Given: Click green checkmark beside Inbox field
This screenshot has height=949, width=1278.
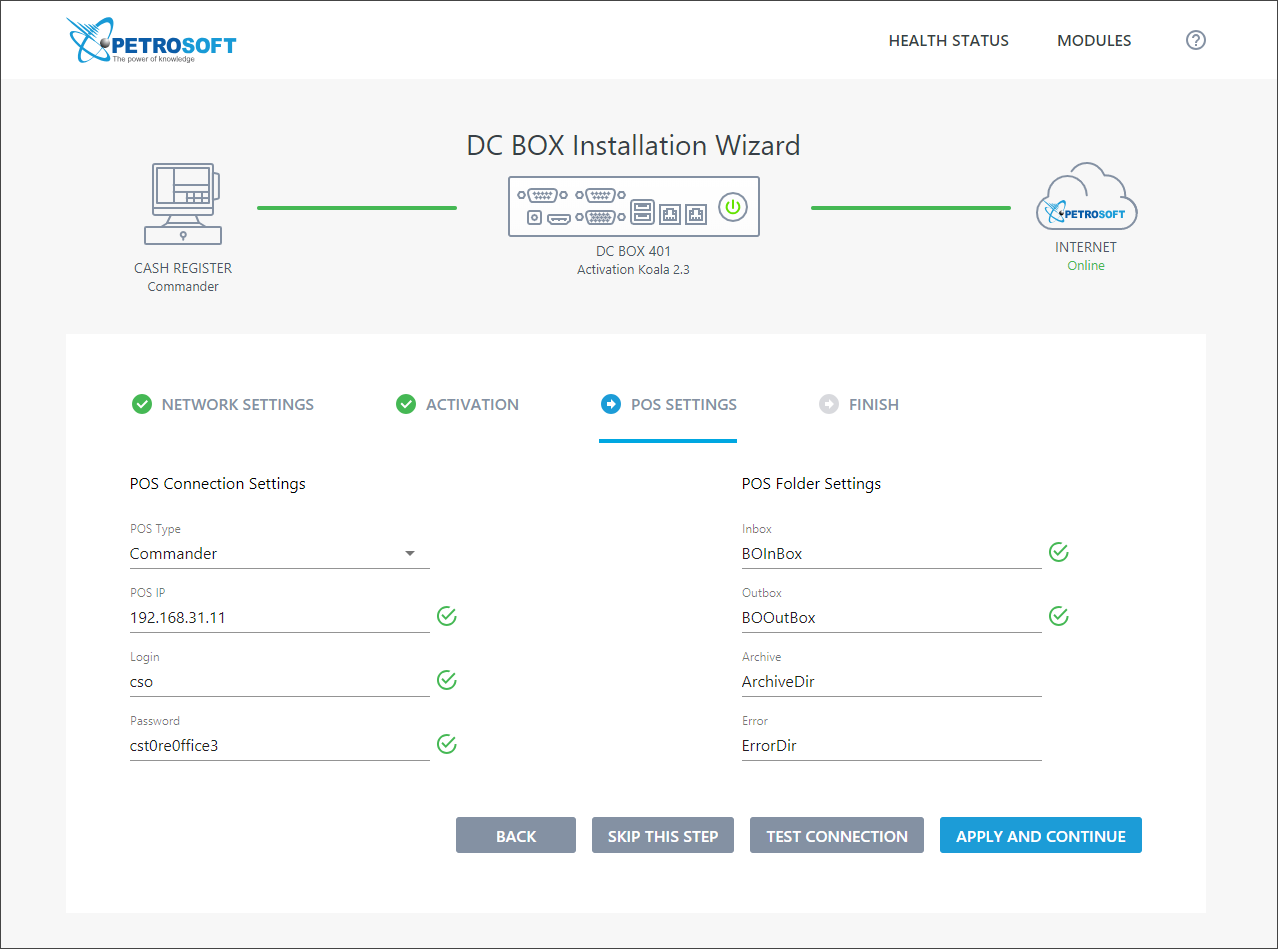Looking at the screenshot, I should 1059,552.
